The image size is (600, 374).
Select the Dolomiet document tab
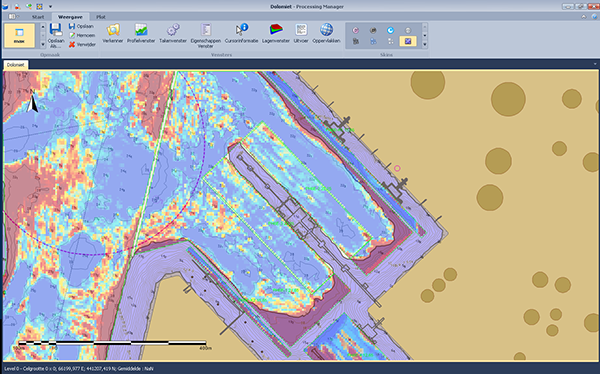point(16,65)
